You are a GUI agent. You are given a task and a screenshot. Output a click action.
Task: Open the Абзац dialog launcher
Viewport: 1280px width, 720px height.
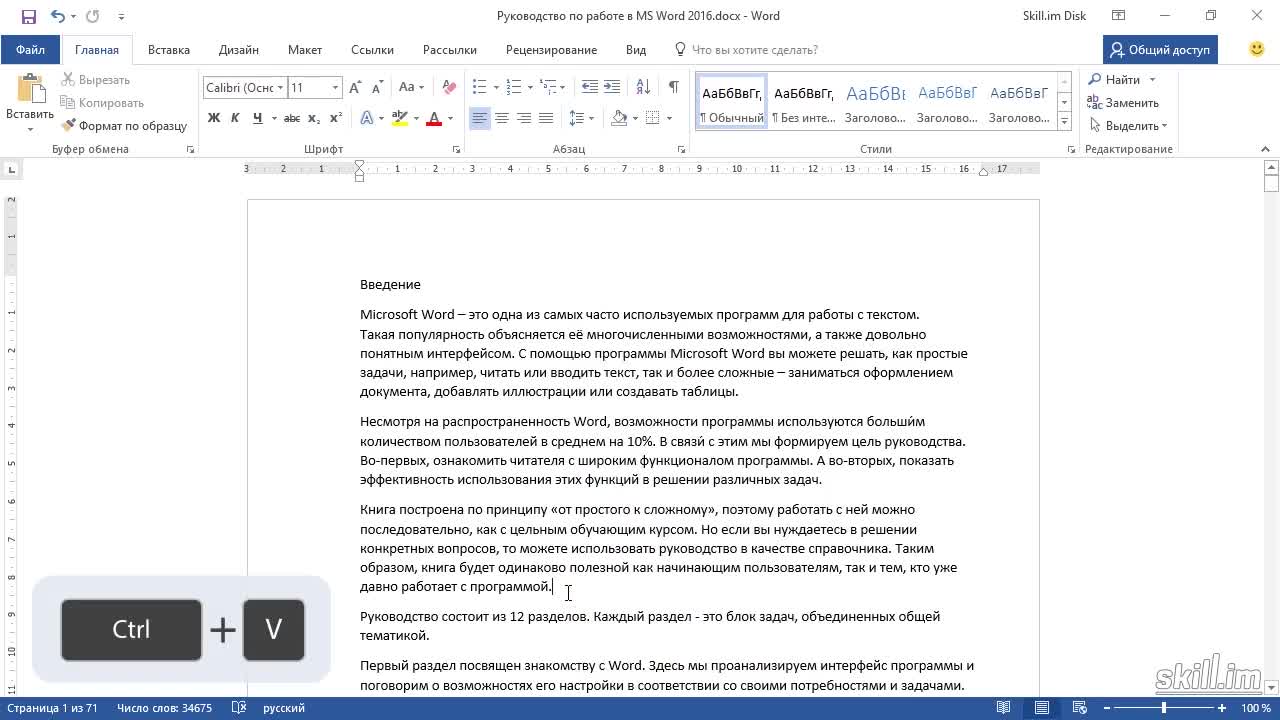tap(681, 149)
